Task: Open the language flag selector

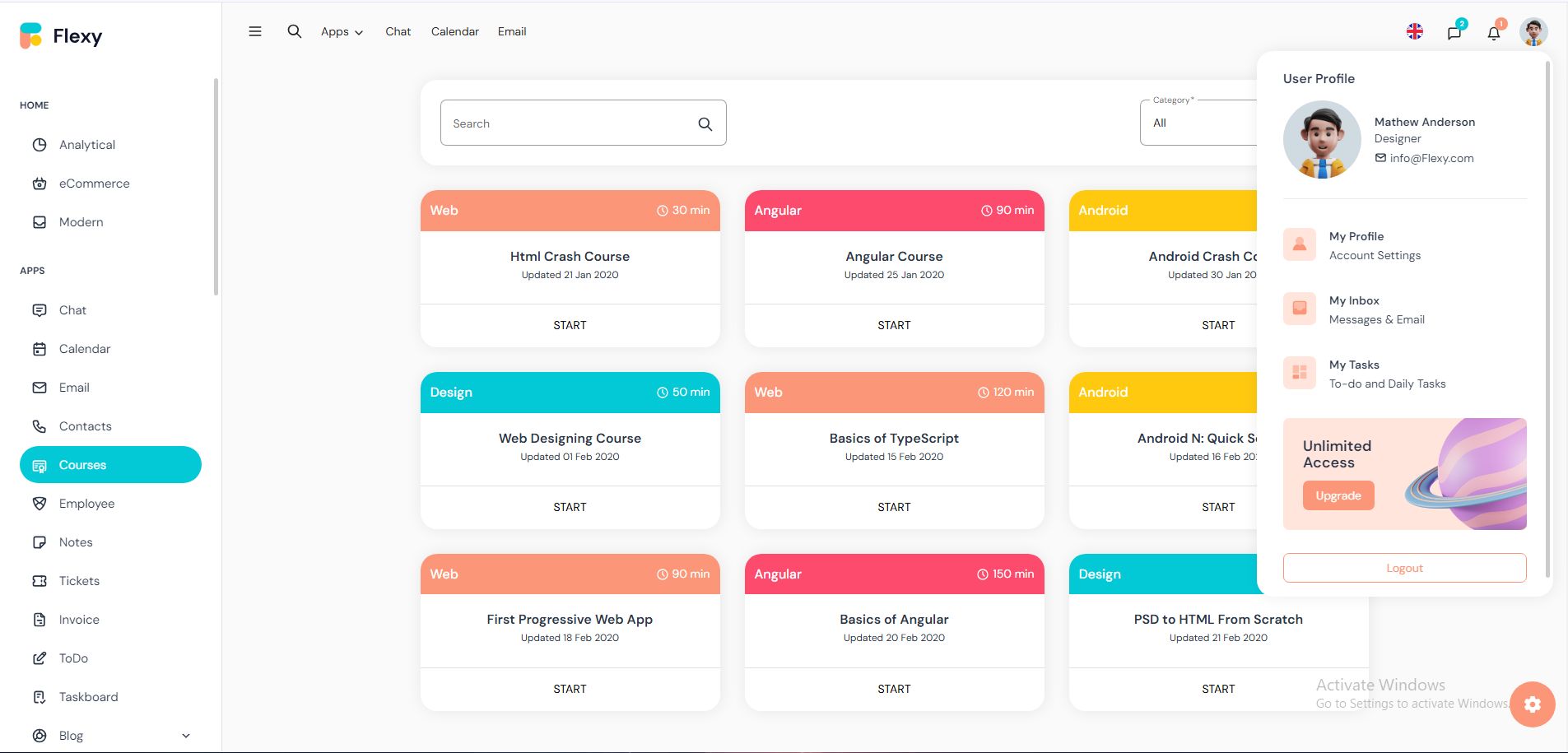Action: 1414,31
